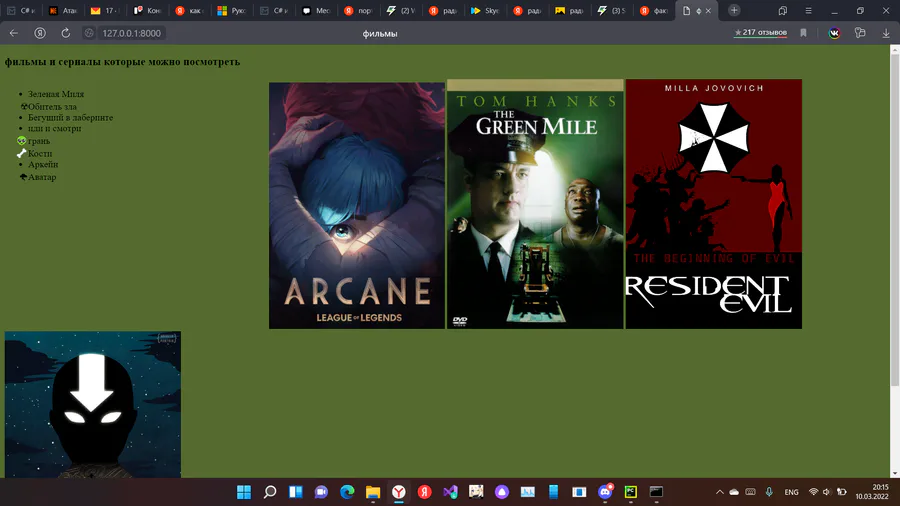
Task: Click the page vertical scrollbar thumb
Action: [895, 221]
